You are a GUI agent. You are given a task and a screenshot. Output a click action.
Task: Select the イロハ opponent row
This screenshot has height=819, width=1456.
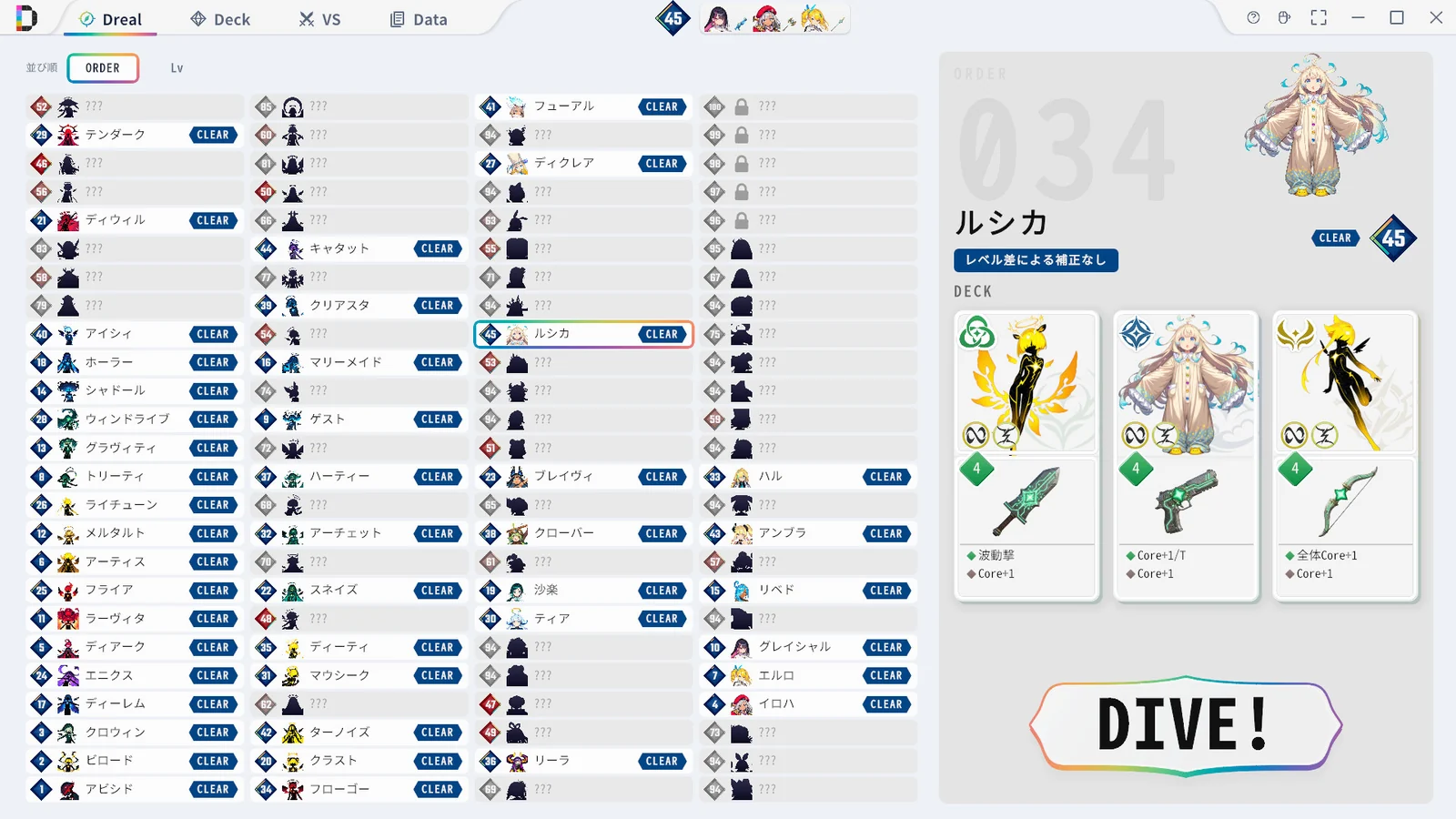808,704
